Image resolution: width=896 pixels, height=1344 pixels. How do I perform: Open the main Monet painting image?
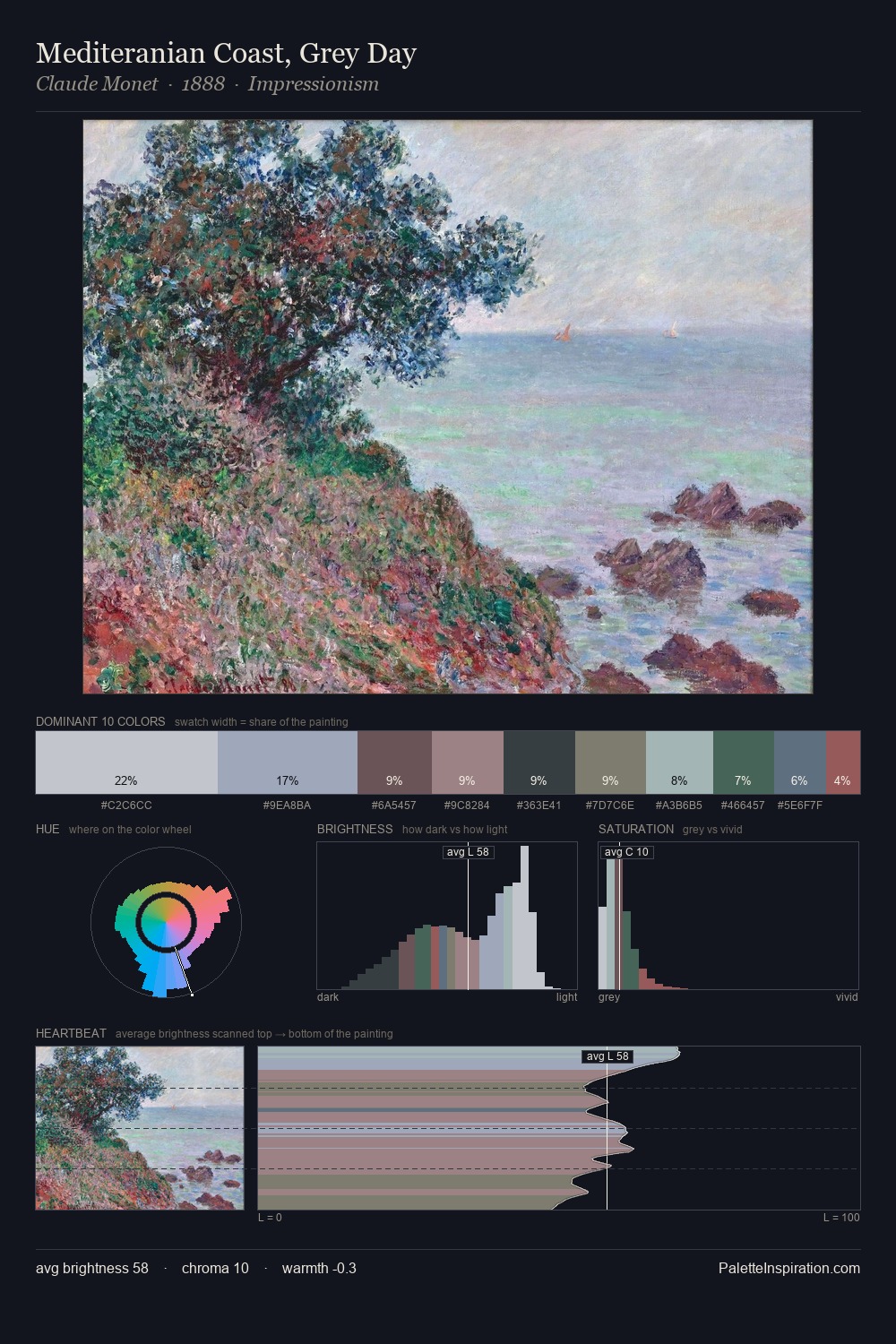pyautogui.click(x=448, y=407)
